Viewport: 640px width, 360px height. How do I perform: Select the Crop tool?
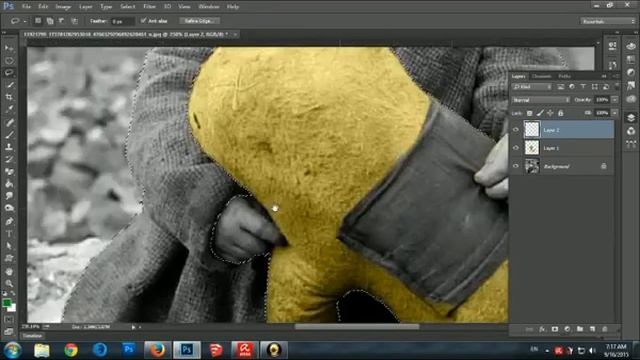(x=9, y=97)
